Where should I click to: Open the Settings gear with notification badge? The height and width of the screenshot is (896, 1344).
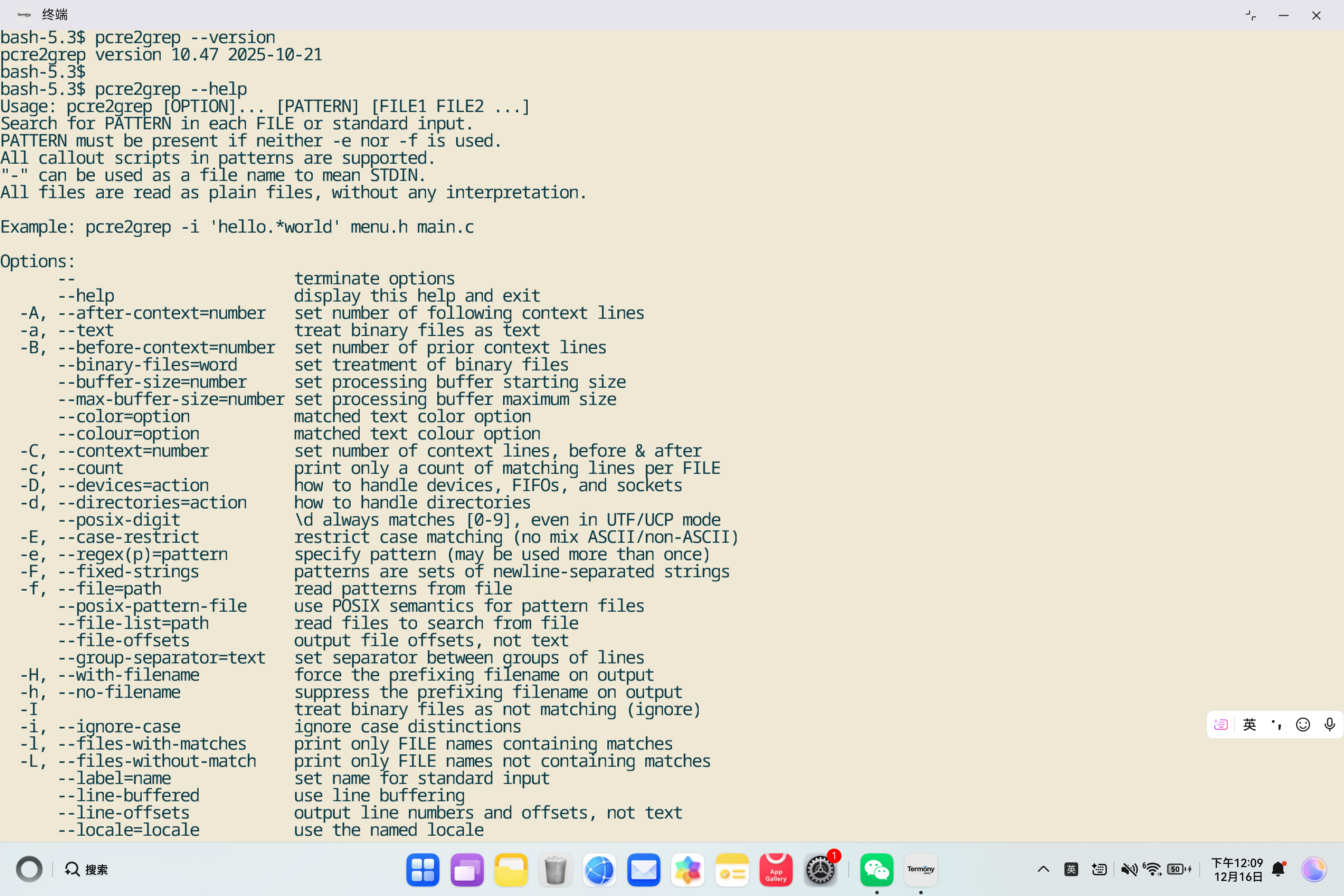820,869
